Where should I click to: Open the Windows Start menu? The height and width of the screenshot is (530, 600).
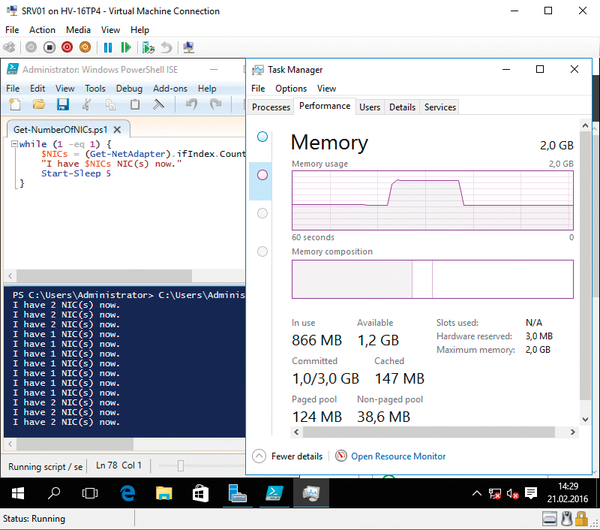point(18,494)
